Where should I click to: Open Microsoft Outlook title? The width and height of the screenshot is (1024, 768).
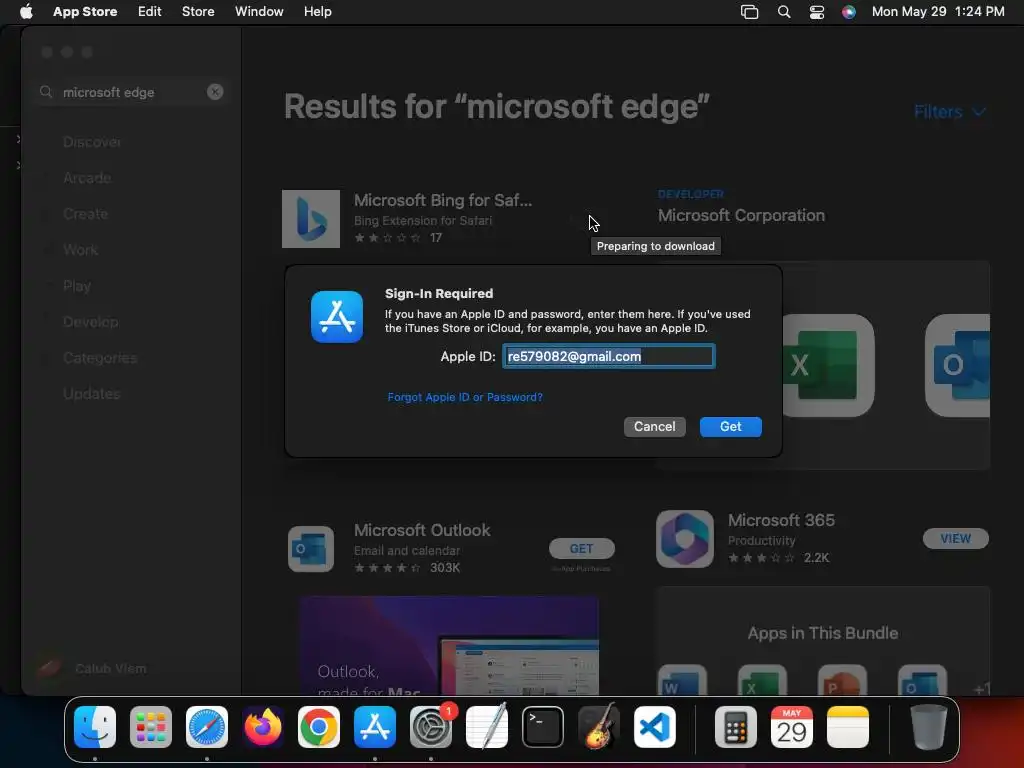point(422,530)
